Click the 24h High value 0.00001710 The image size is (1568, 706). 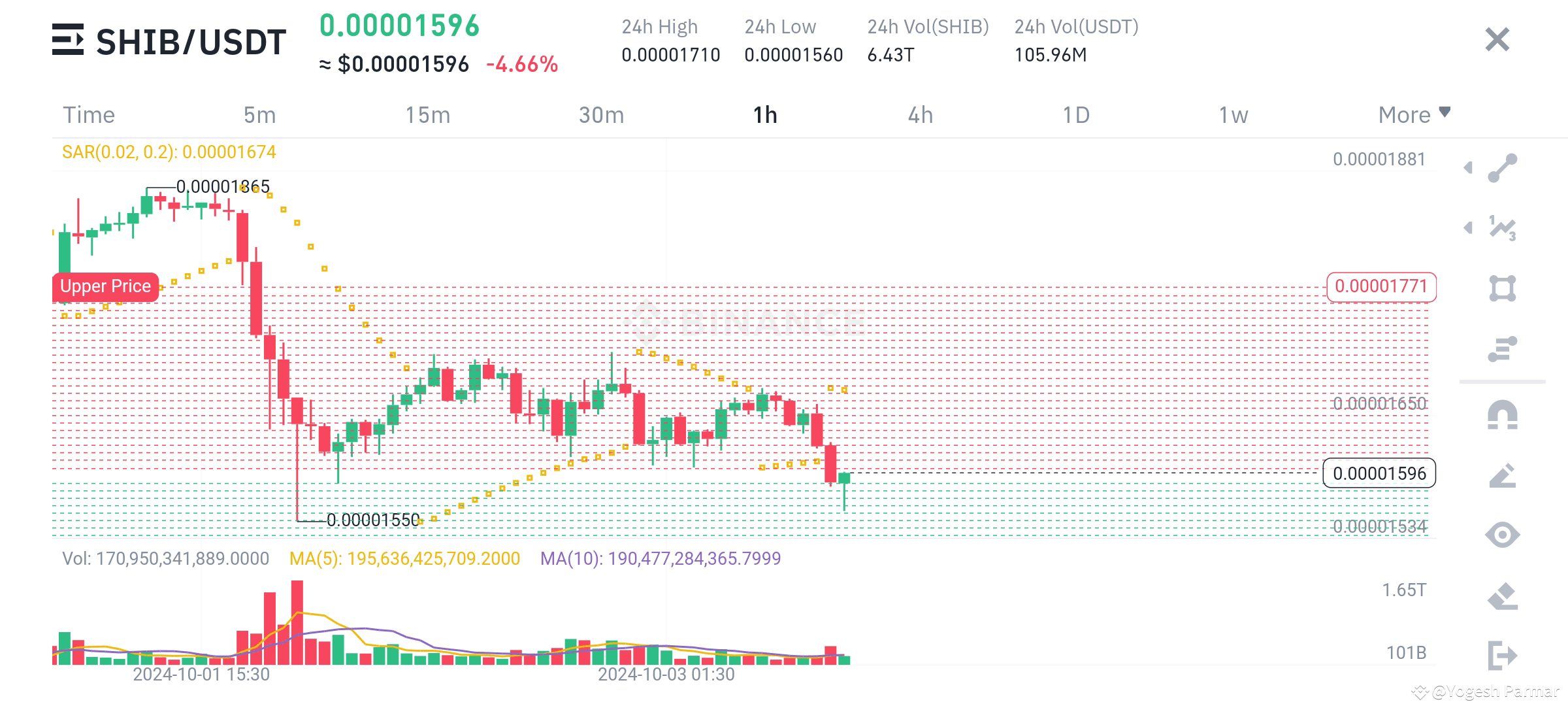pos(670,55)
